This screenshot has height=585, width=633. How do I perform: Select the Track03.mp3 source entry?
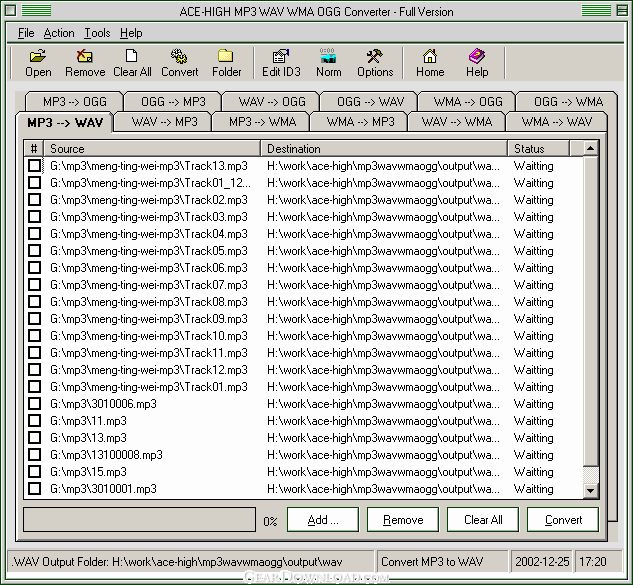[x=149, y=217]
